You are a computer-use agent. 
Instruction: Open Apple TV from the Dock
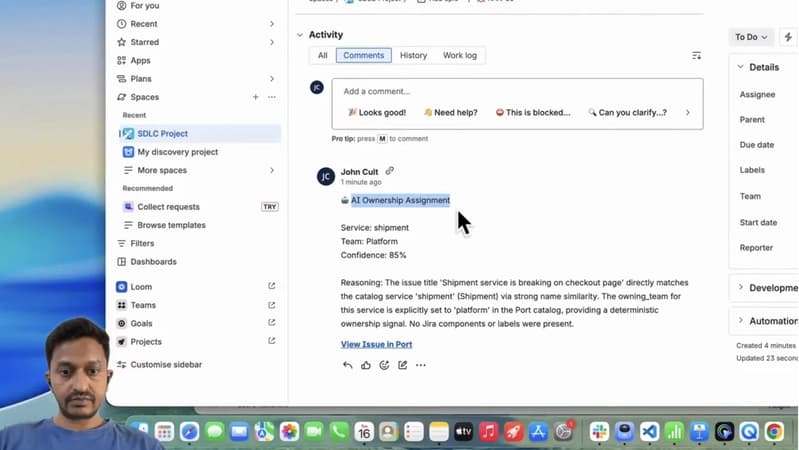pos(463,432)
